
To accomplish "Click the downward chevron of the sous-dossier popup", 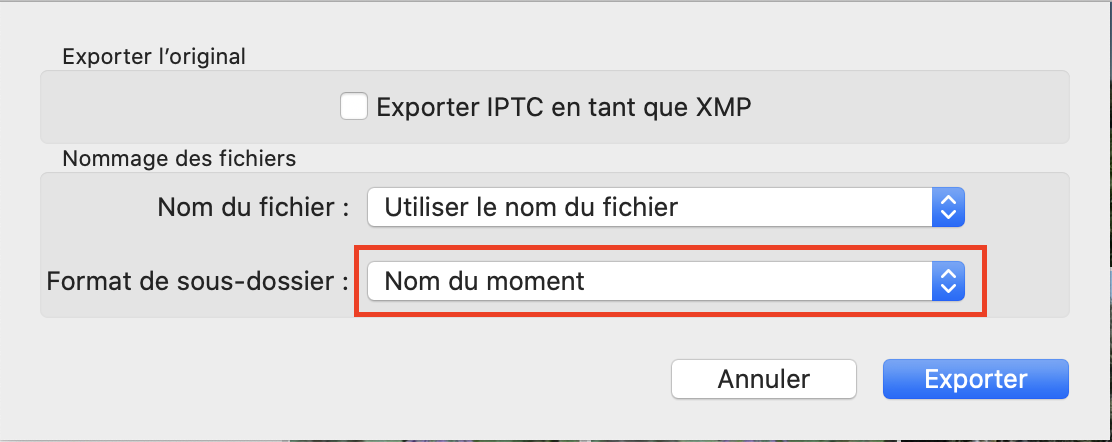I will coord(948,288).
